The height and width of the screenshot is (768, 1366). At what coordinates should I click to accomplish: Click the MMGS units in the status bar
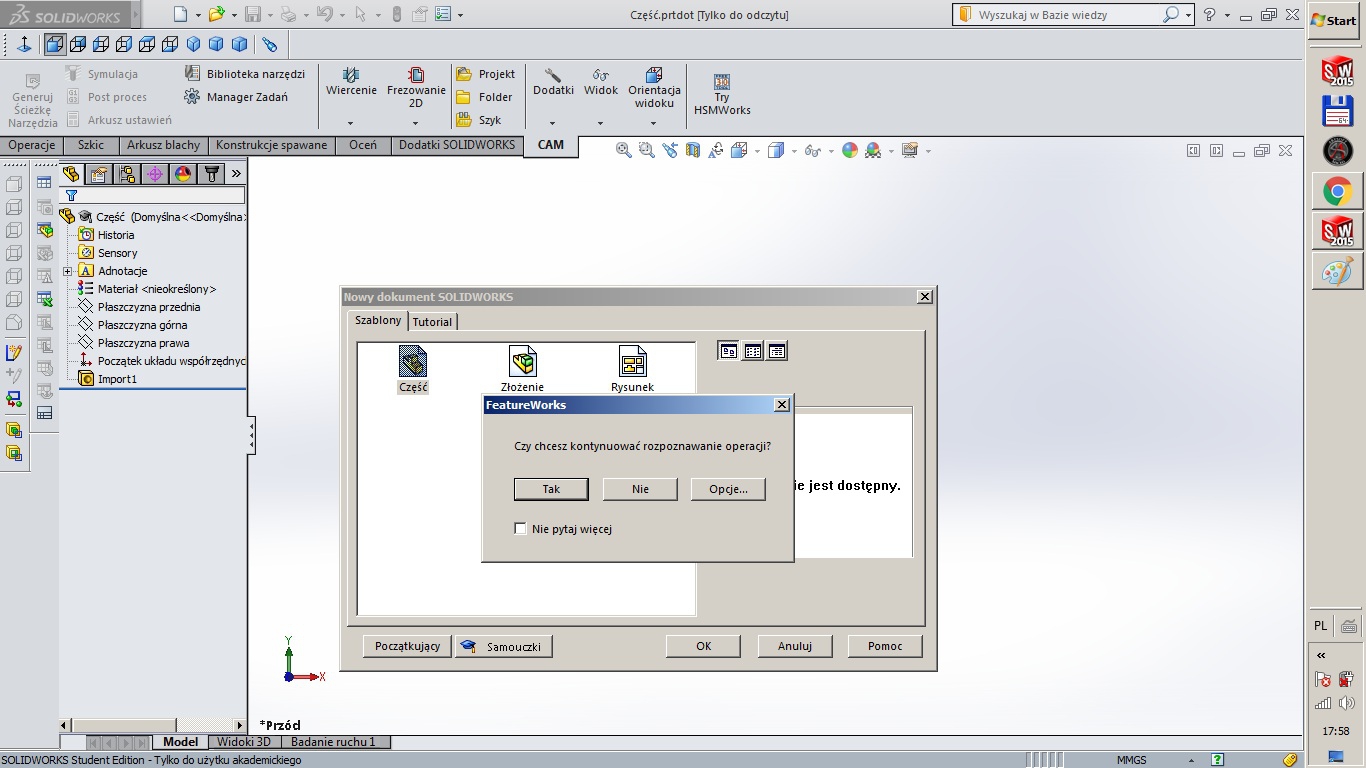point(1132,760)
